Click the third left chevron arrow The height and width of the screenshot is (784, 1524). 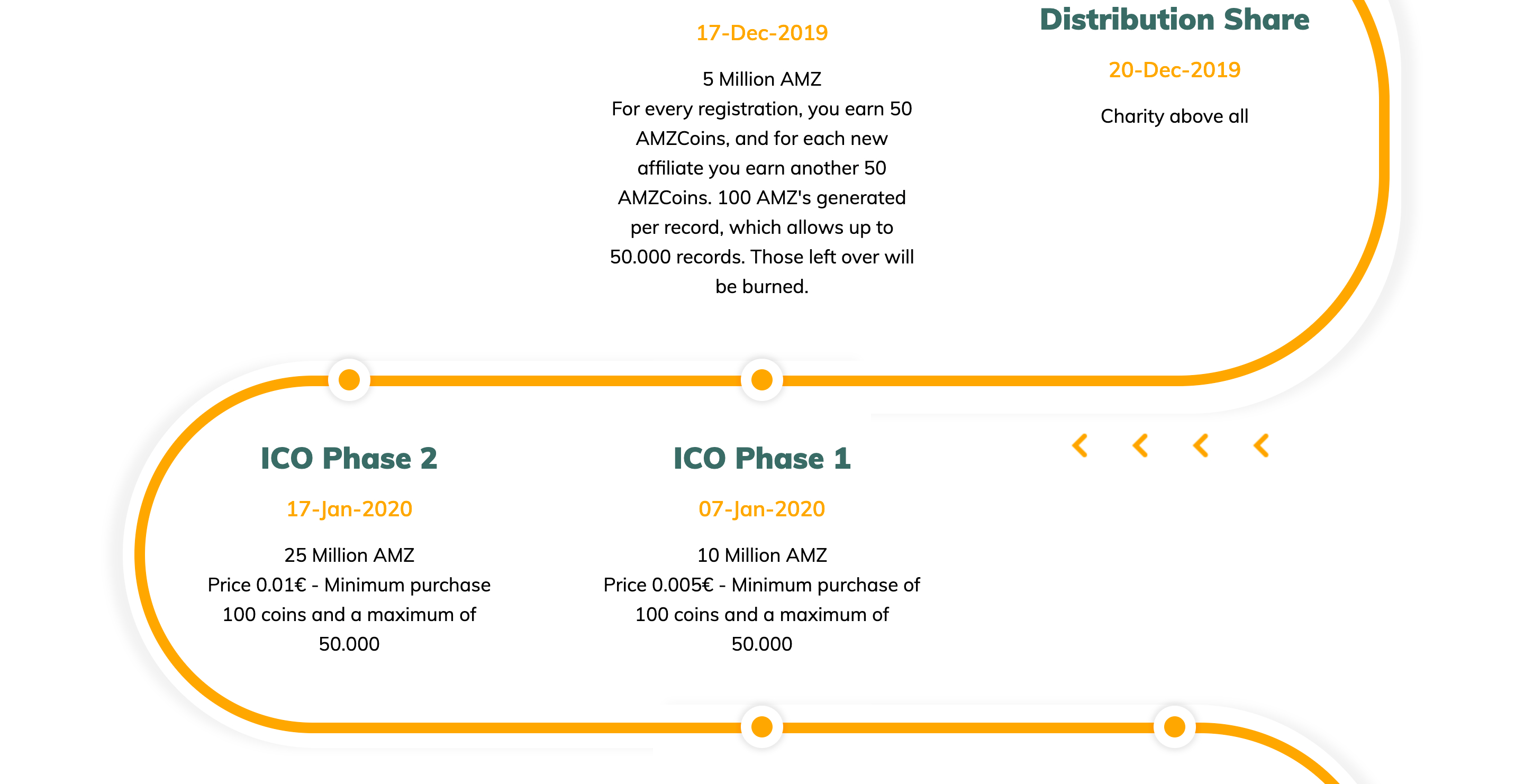(1201, 446)
